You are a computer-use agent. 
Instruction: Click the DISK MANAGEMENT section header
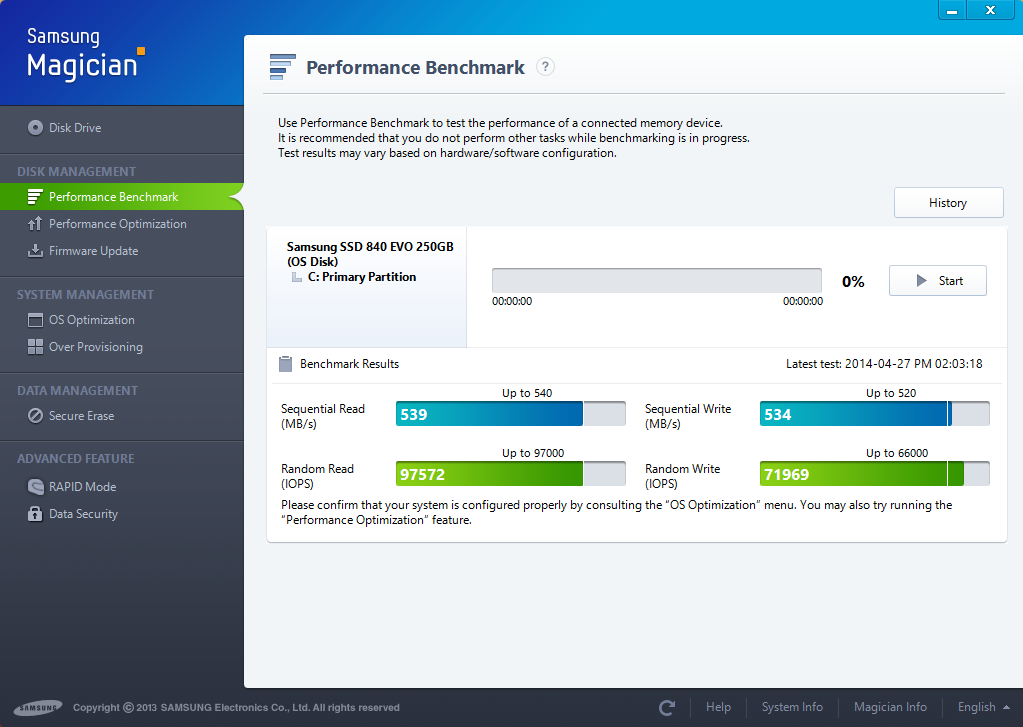pyautogui.click(x=76, y=172)
